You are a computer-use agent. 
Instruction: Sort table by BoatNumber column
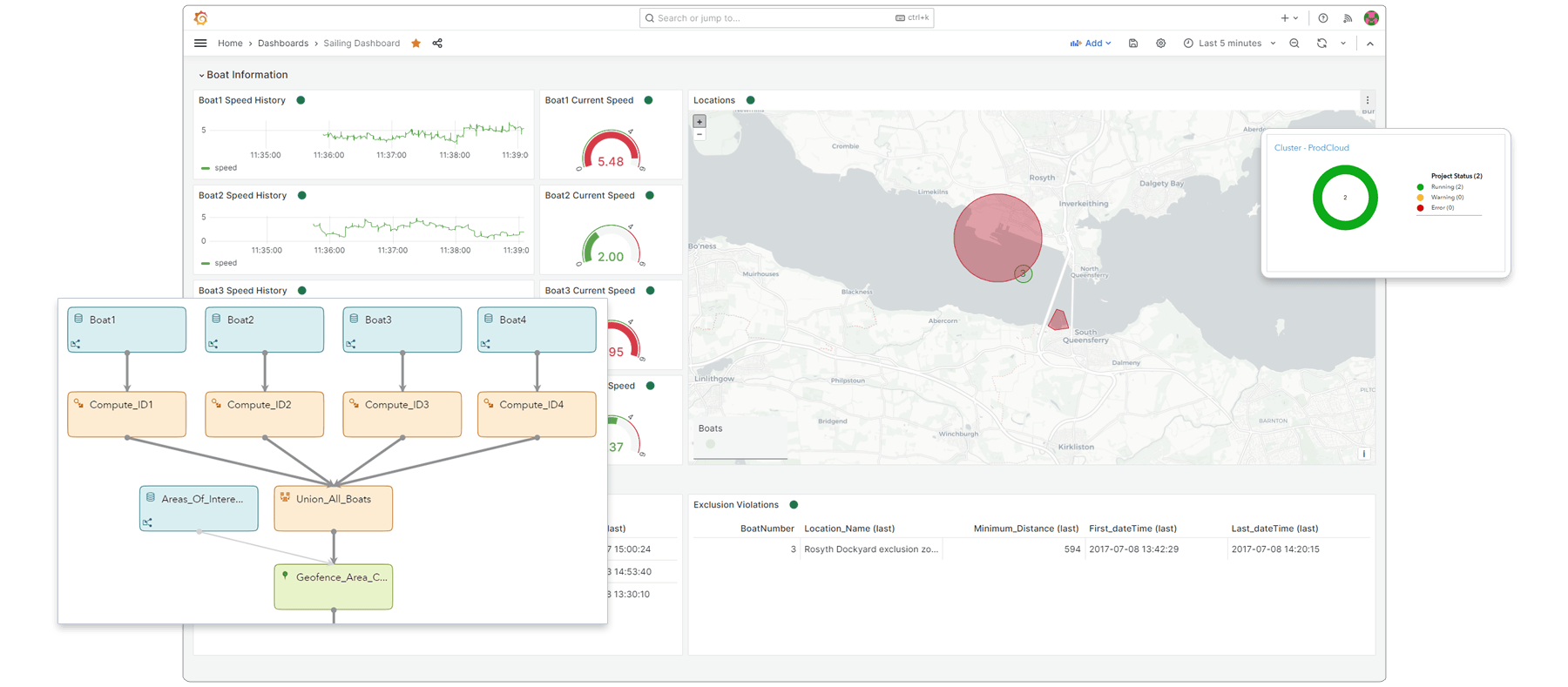[767, 529]
